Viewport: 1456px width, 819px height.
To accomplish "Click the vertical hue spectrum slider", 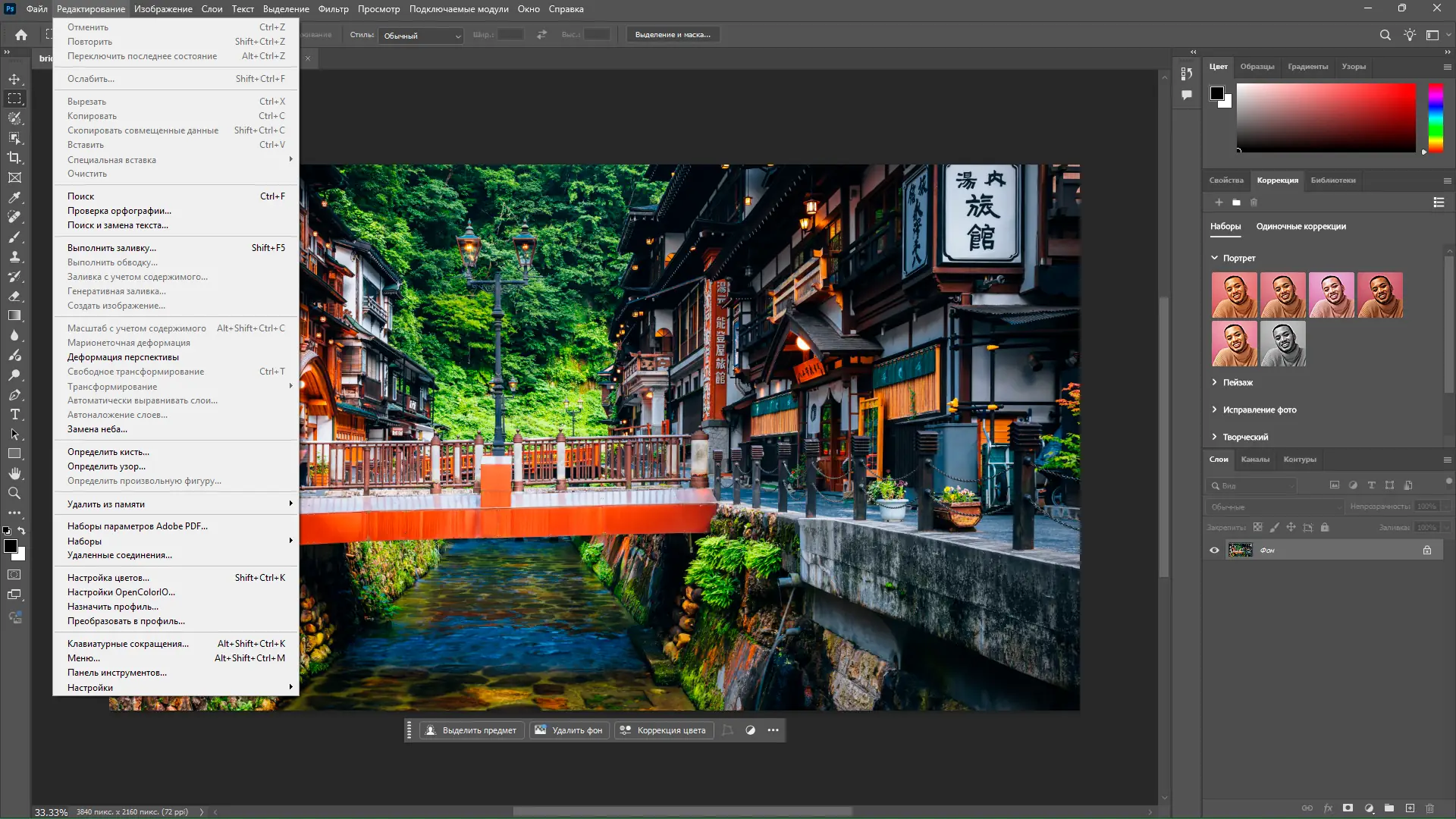I will coord(1436,118).
